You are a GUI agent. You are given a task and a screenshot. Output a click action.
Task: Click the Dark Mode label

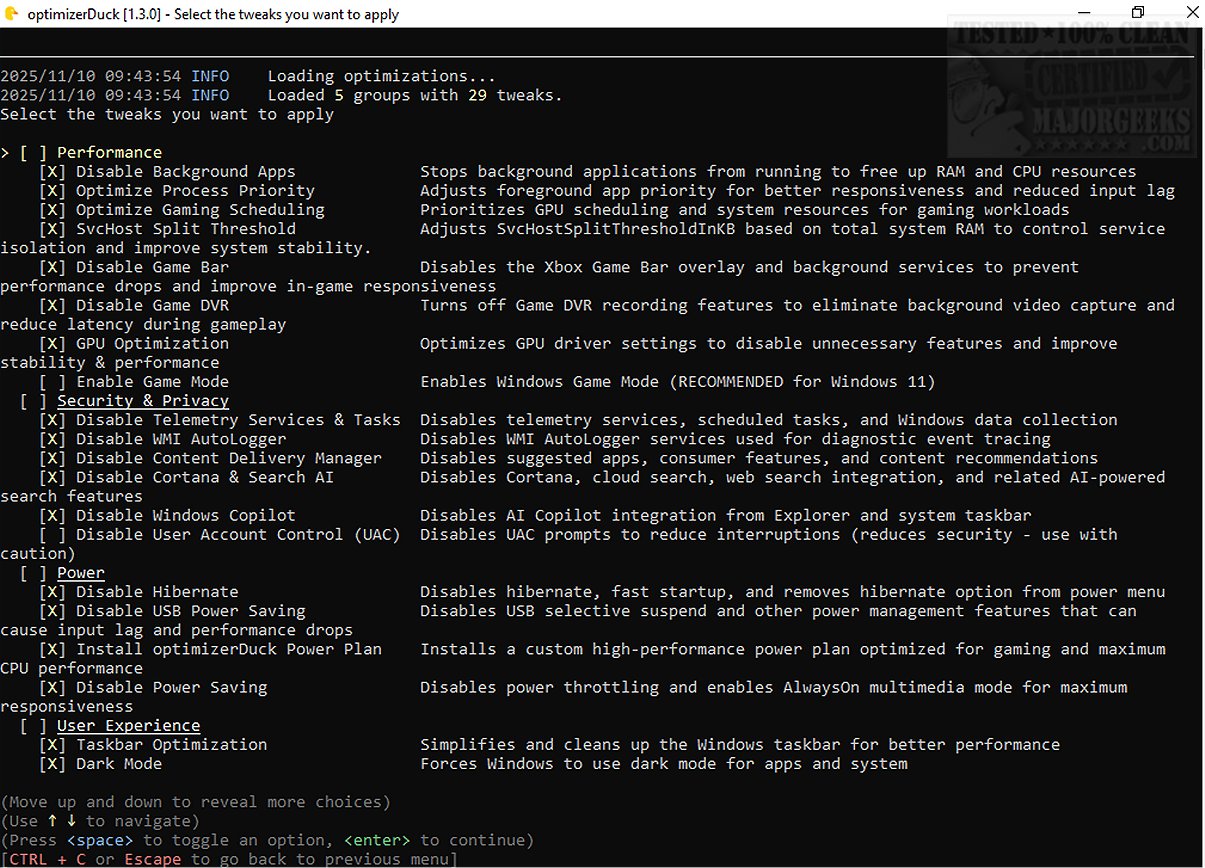tap(119, 764)
